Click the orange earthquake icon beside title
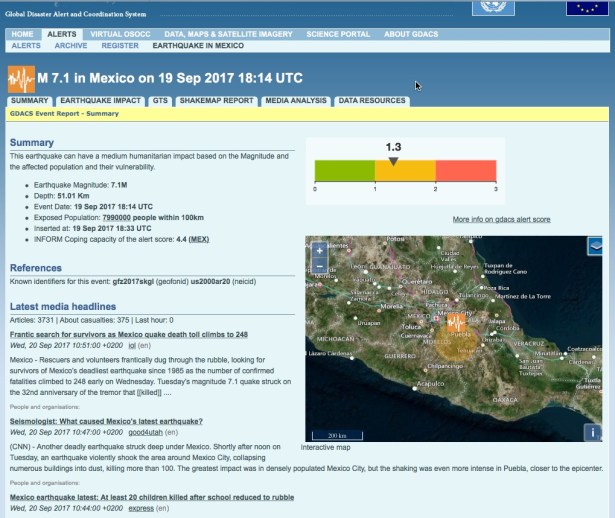 (21, 78)
